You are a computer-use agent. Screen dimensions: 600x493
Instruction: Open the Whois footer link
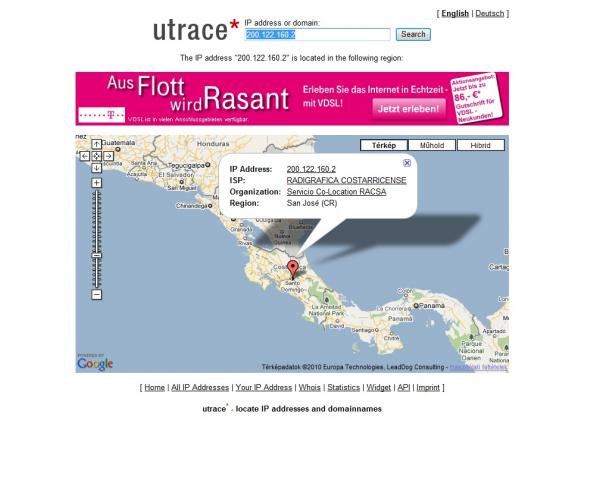coord(309,387)
